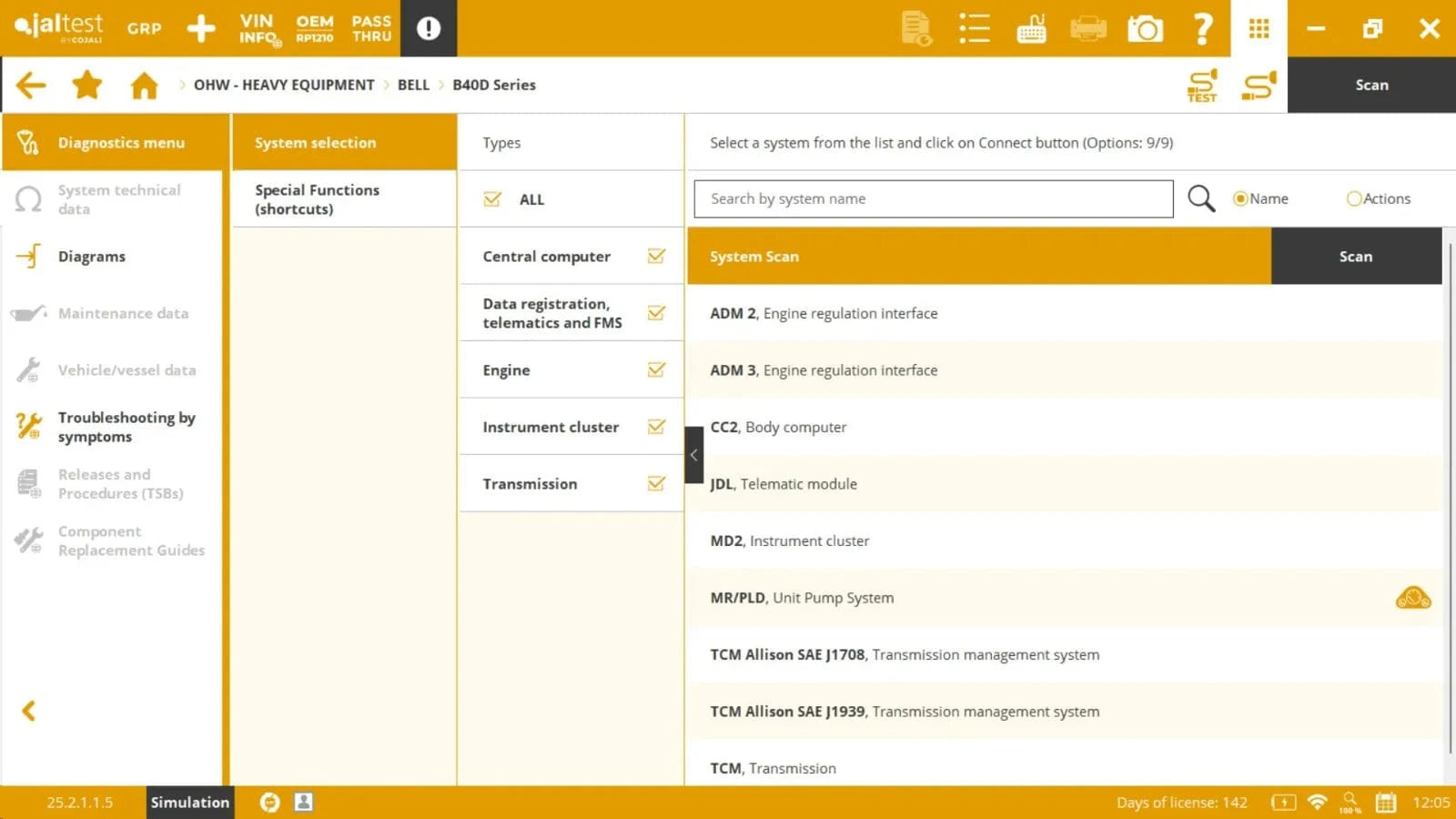1456x819 pixels.
Task: Toggle Central computer checkbox
Action: (x=656, y=256)
